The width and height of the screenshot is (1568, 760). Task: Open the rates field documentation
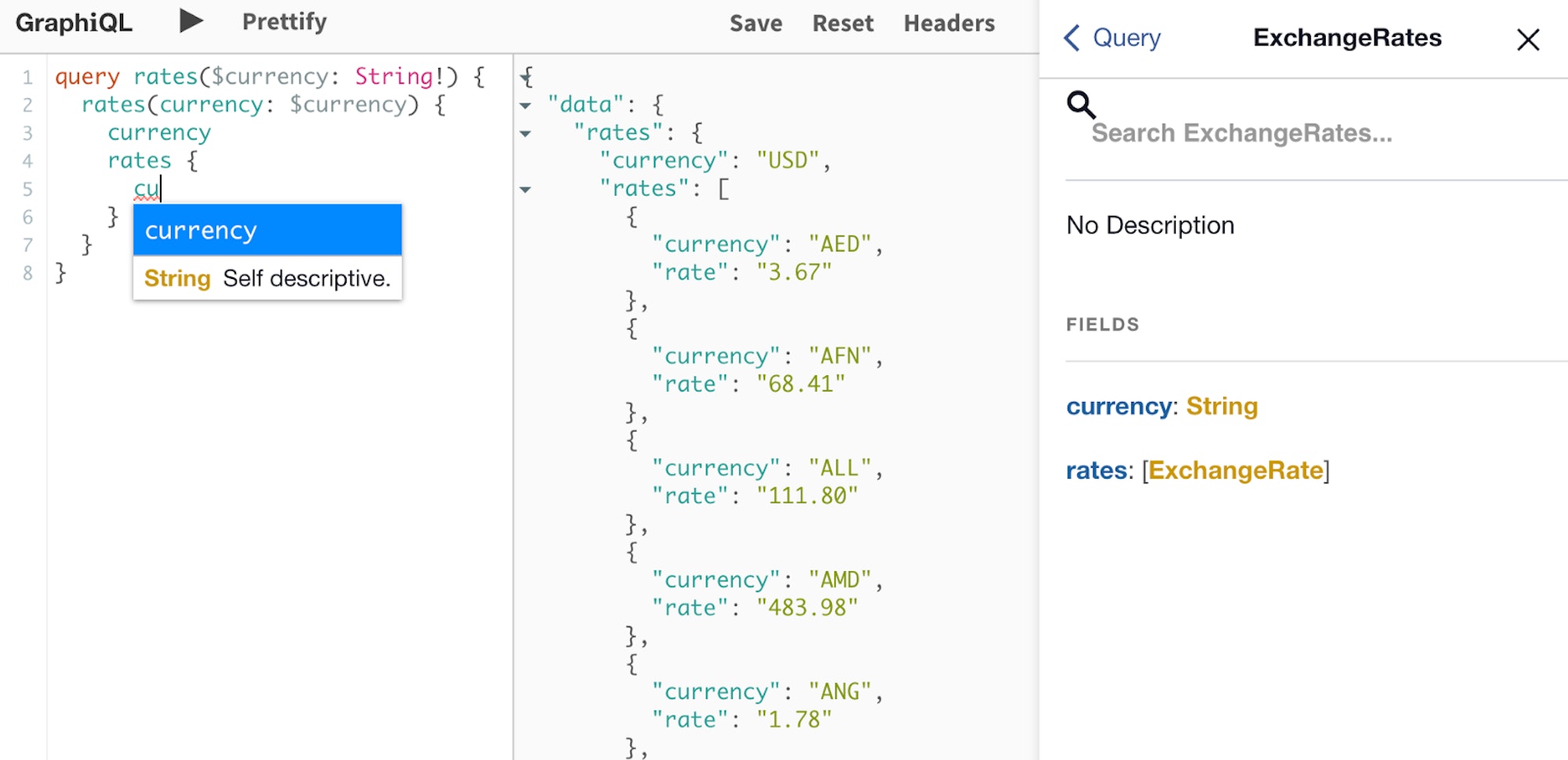[1096, 470]
